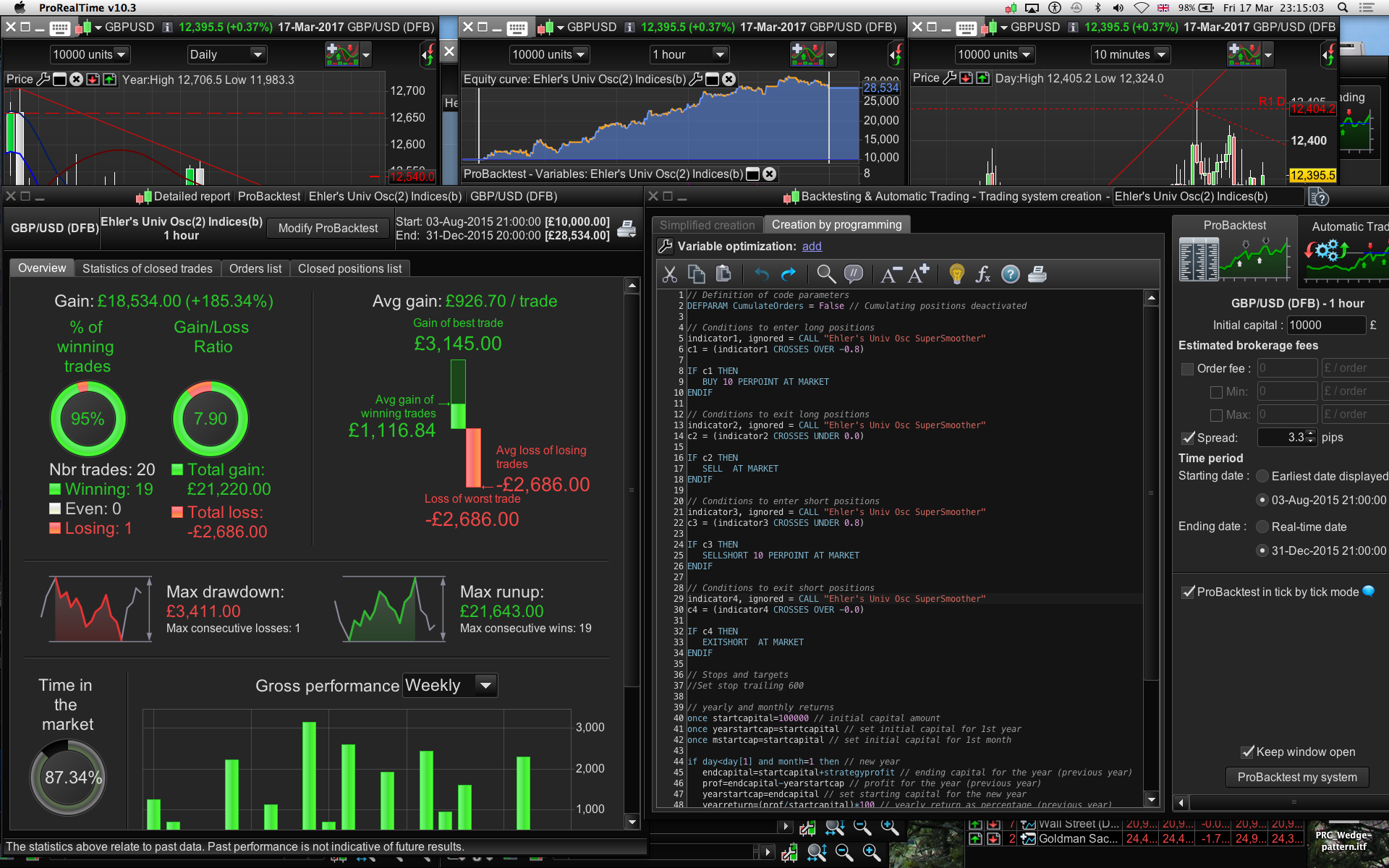The image size is (1389, 868).
Task: Print the detailed report via printer icon
Action: point(626,229)
